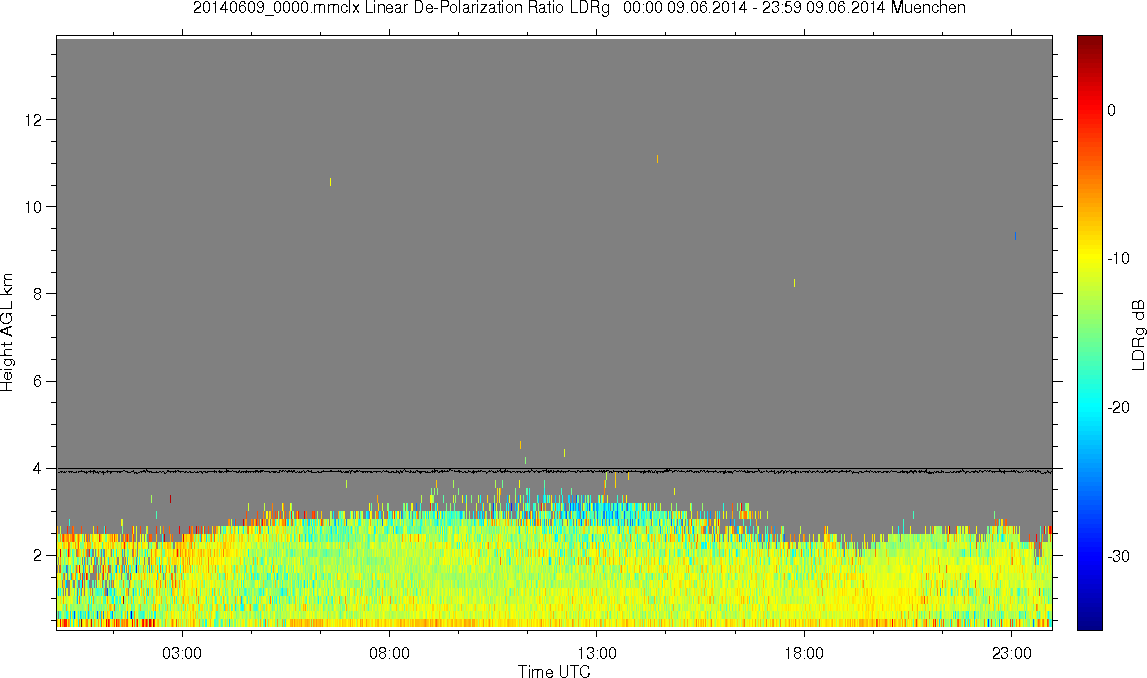
Task: Click the height tick label 10
Action: pos(32,207)
